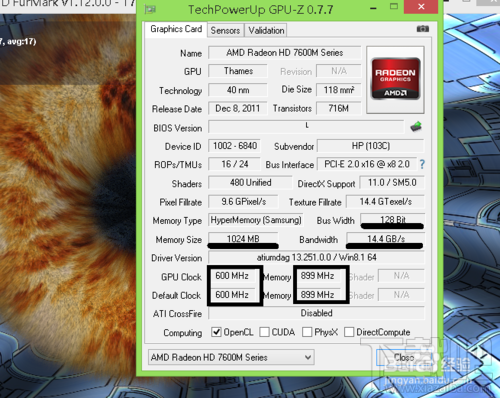Click the GPU Clock '600 MHz' value
Image resolution: width=500 pixels, height=398 pixels.
[232, 276]
